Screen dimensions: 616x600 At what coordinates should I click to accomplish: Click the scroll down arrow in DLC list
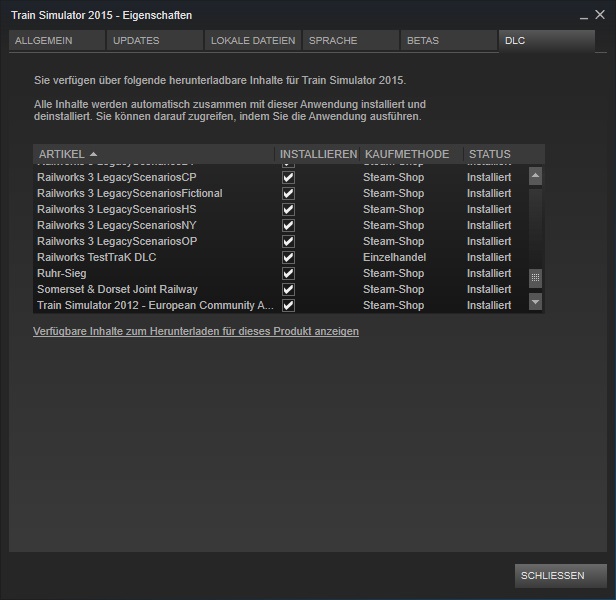coord(535,302)
